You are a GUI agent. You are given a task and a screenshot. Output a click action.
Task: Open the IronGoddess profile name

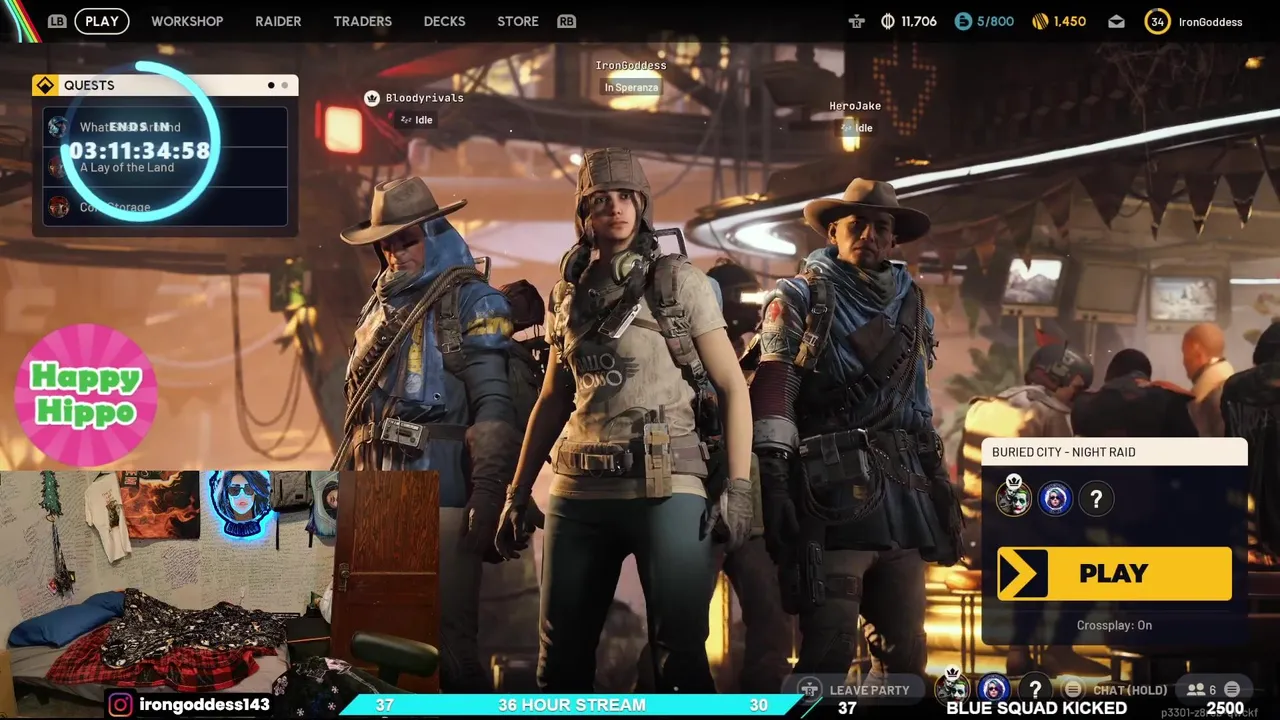1210,21
